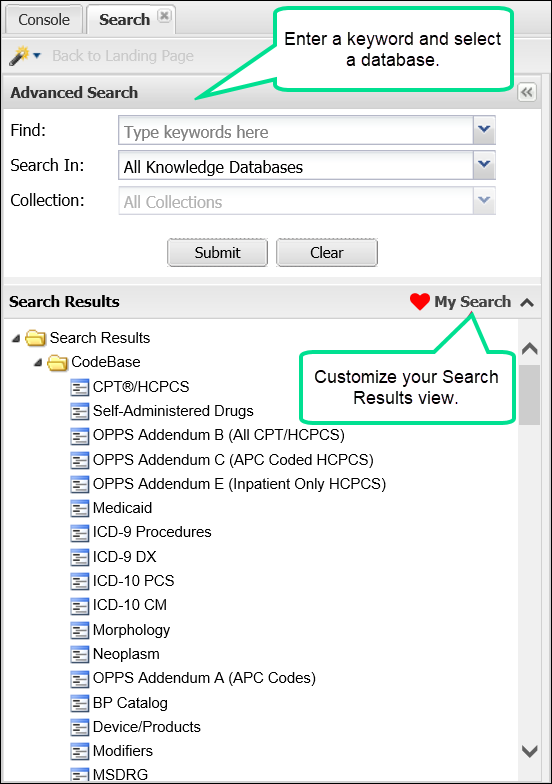Click the CodeBase folder icon
Viewport: 552px width, 784px height.
(58, 362)
